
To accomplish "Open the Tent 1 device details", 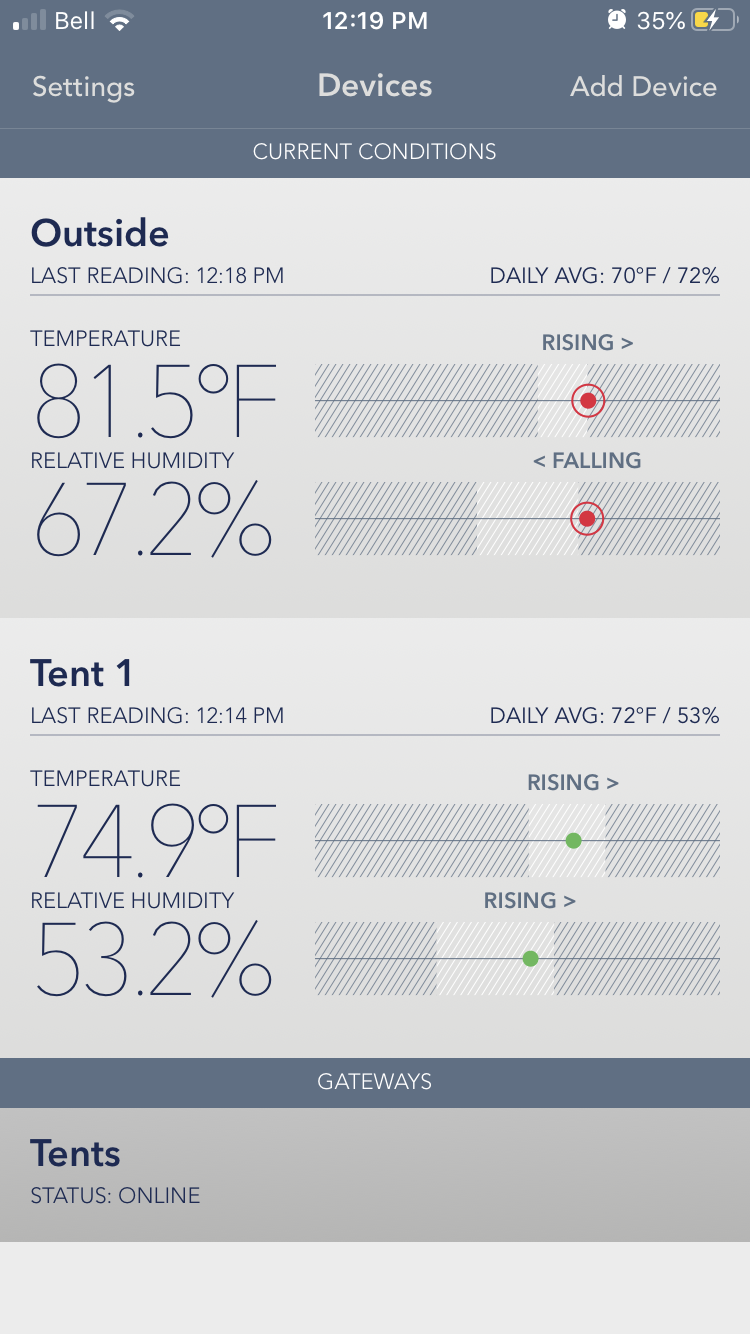I will (81, 674).
